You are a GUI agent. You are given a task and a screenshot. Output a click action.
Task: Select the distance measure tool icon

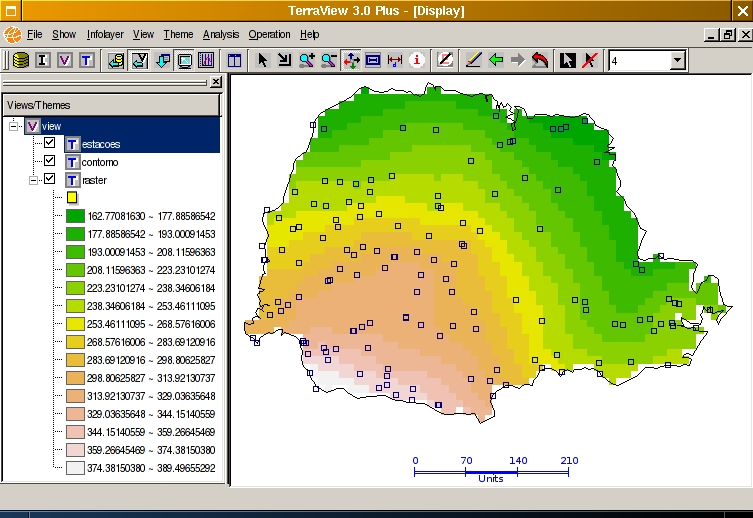(x=395, y=60)
